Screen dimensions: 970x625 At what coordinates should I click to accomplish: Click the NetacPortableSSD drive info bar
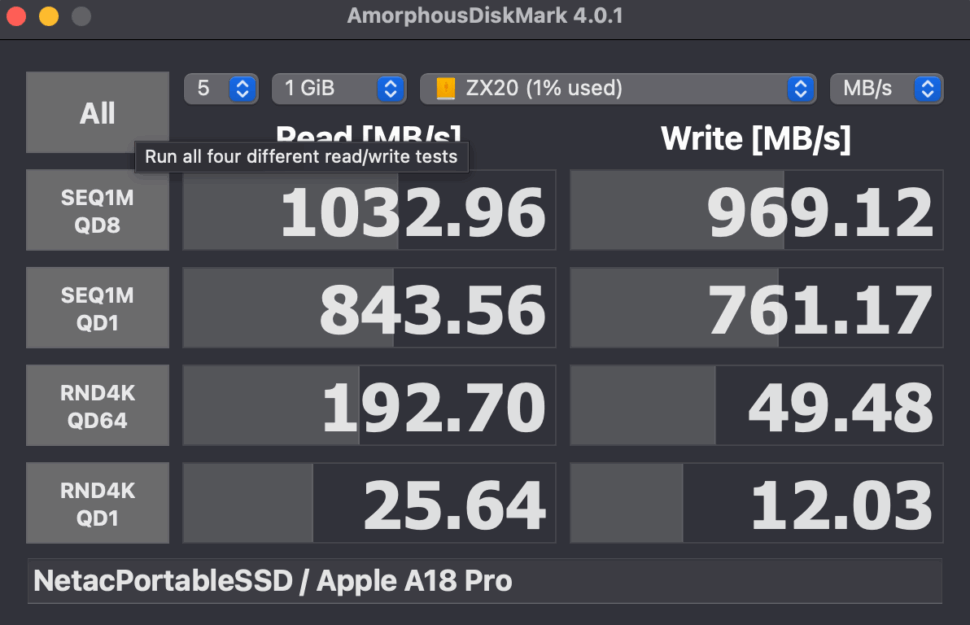485,580
